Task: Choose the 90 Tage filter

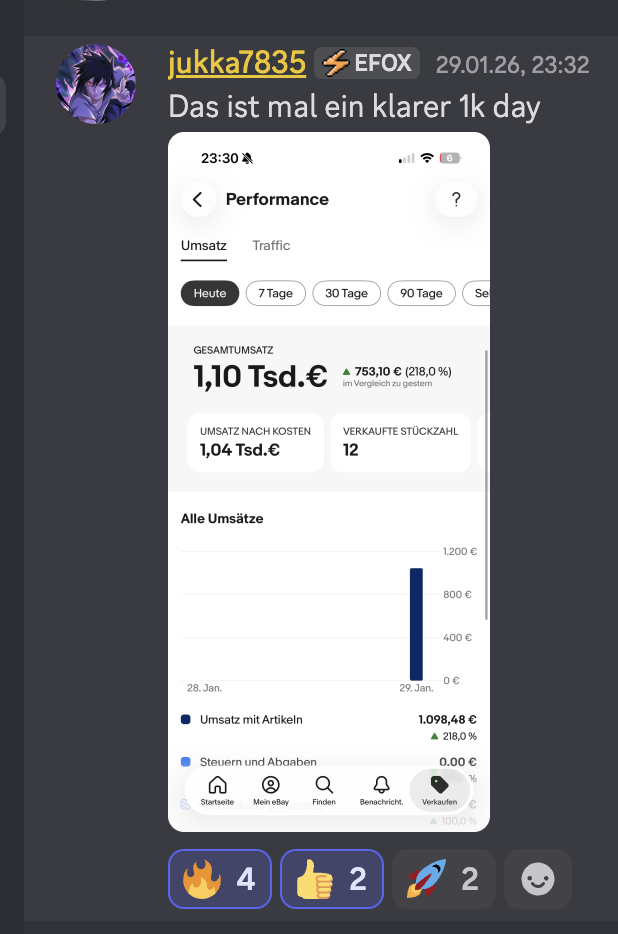Action: pos(421,293)
